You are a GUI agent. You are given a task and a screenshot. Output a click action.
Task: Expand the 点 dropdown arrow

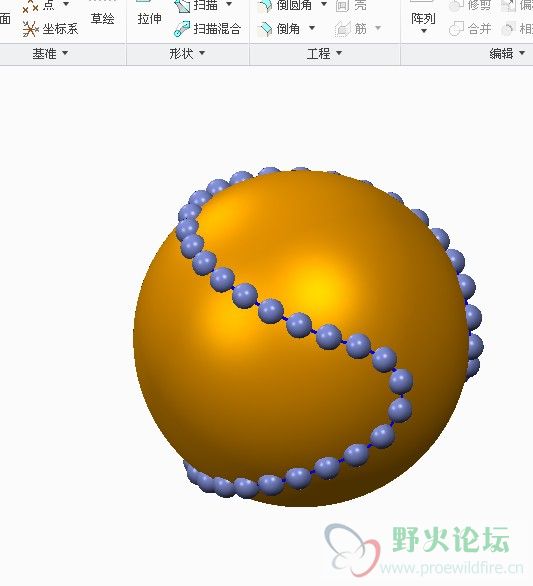coord(66,4)
